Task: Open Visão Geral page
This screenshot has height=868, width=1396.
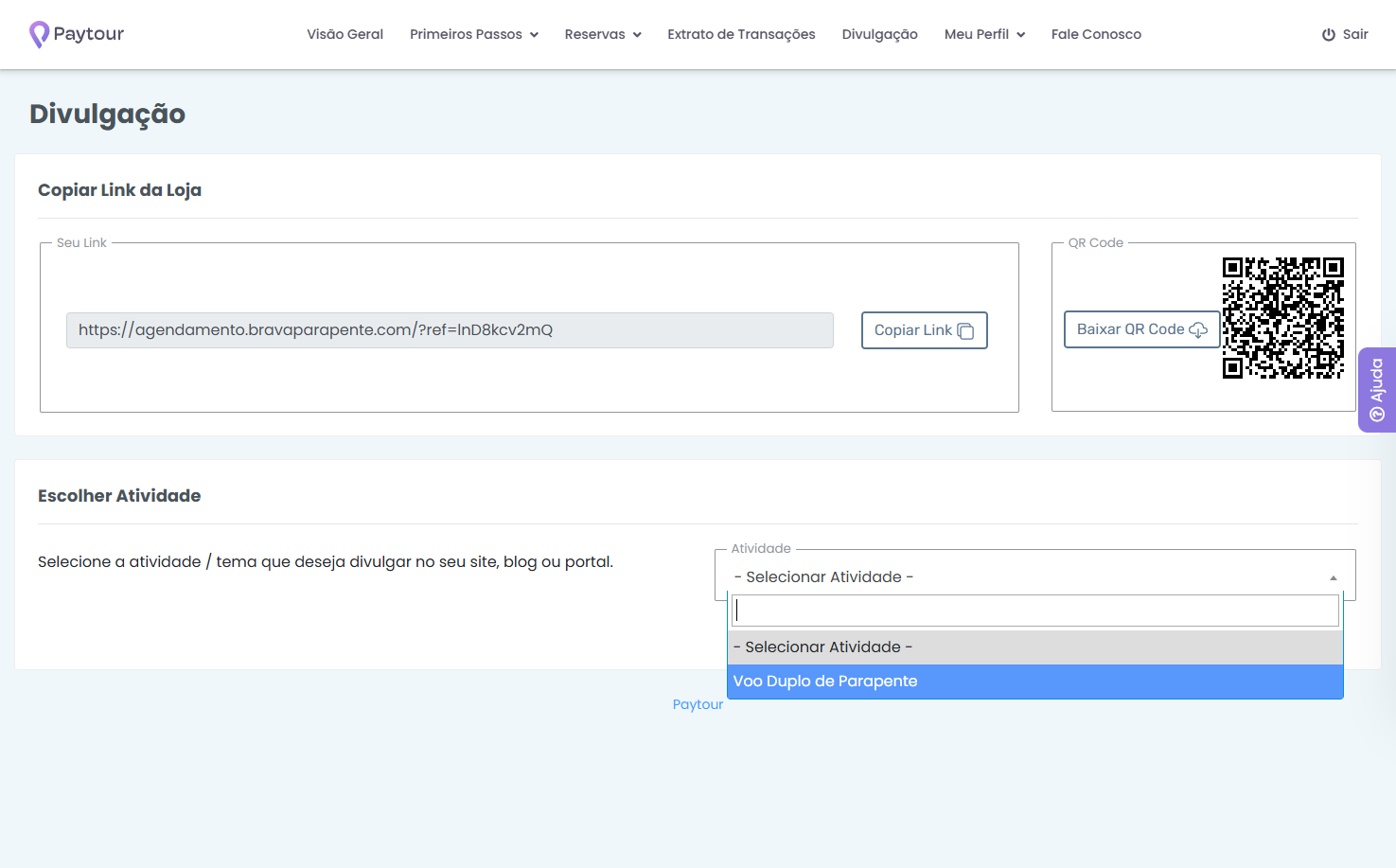Action: (345, 34)
